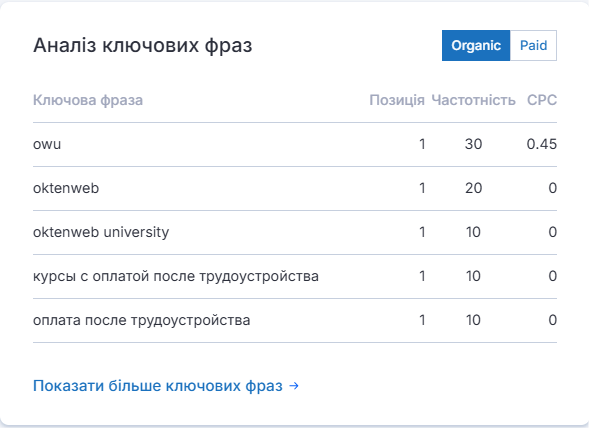589x428 pixels.
Task: Click the 'Позиція' column header
Action: click(397, 100)
